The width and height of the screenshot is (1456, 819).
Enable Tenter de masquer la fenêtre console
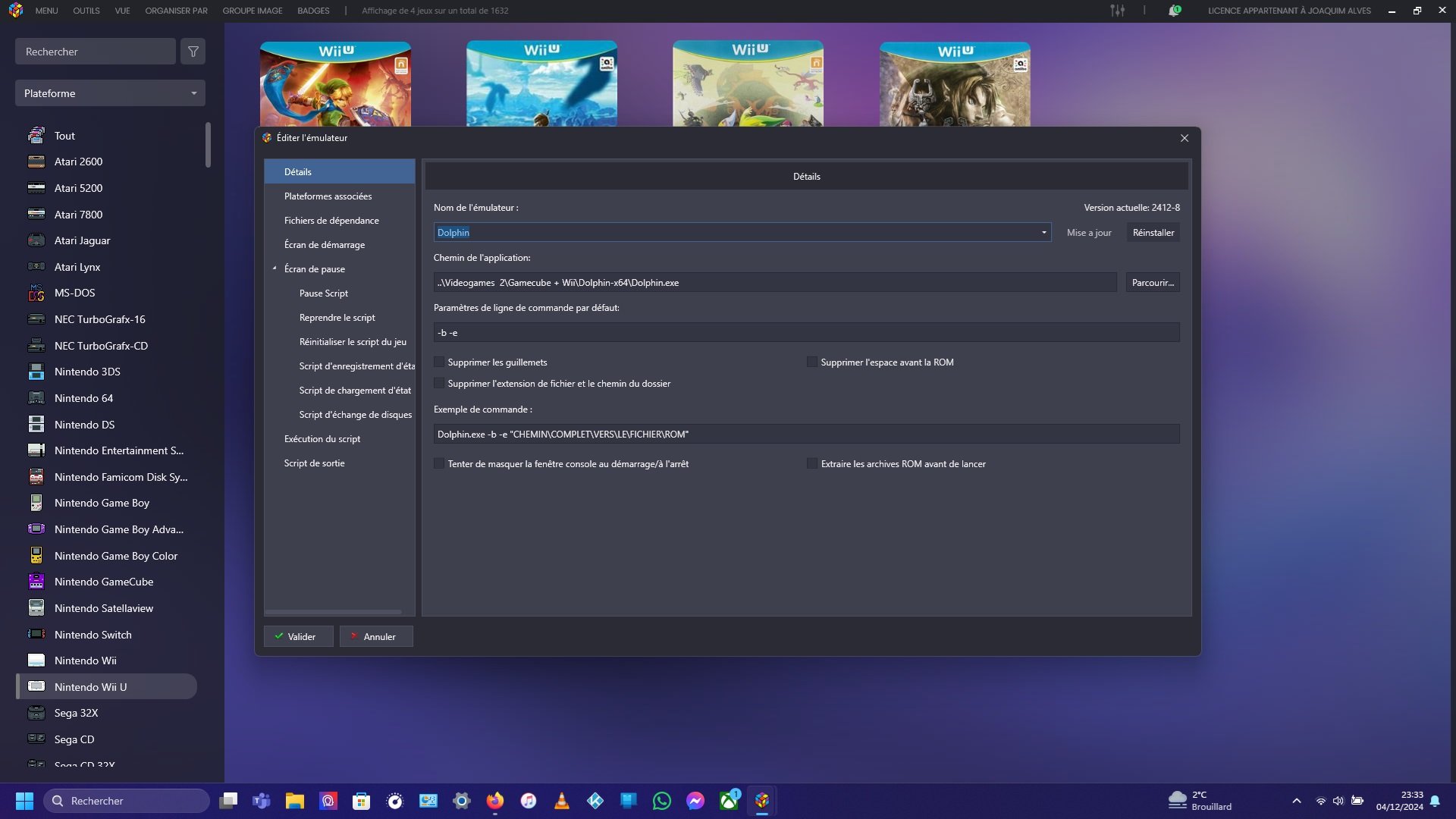coord(439,464)
